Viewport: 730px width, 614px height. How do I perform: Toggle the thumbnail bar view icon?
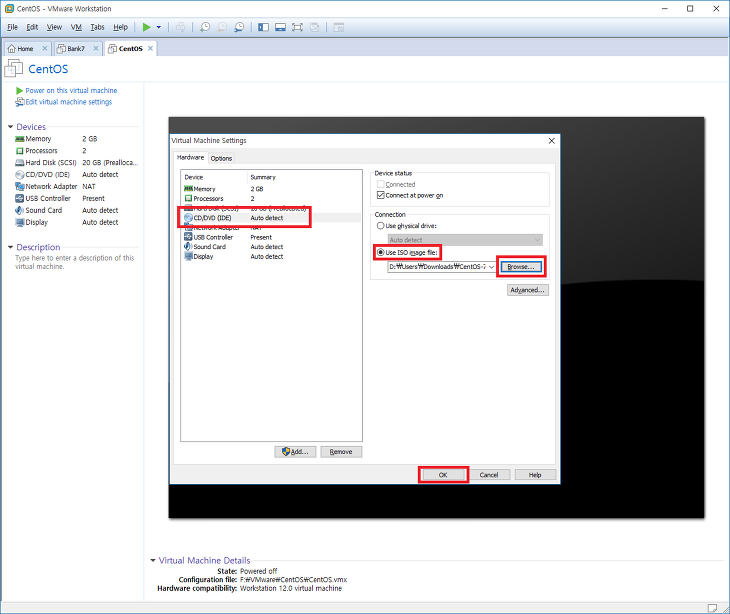pos(280,27)
